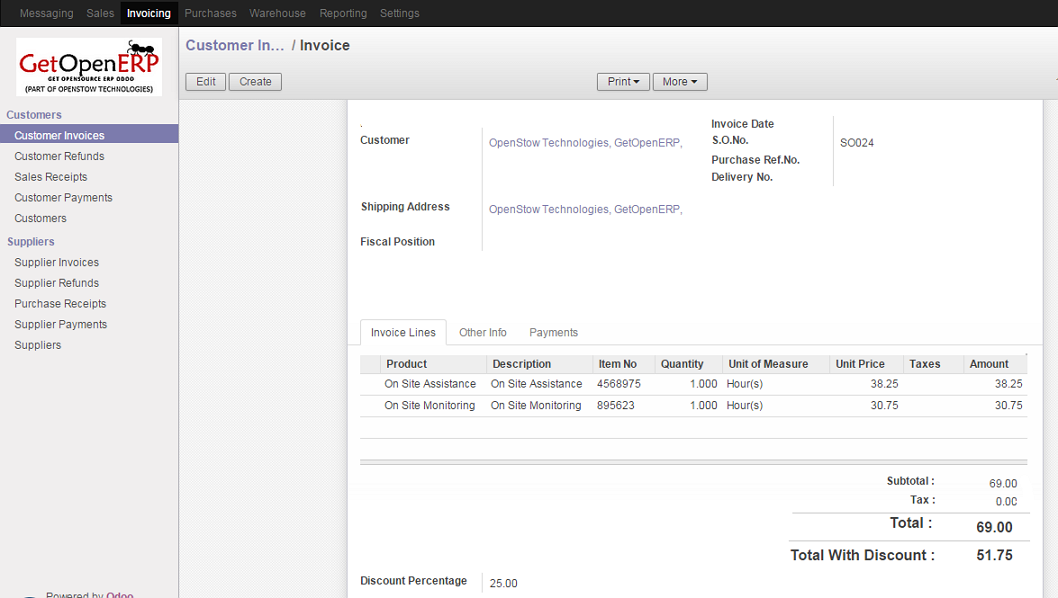The height and width of the screenshot is (598, 1058).
Task: Click the GetOpenERP company logo
Action: coord(89,67)
